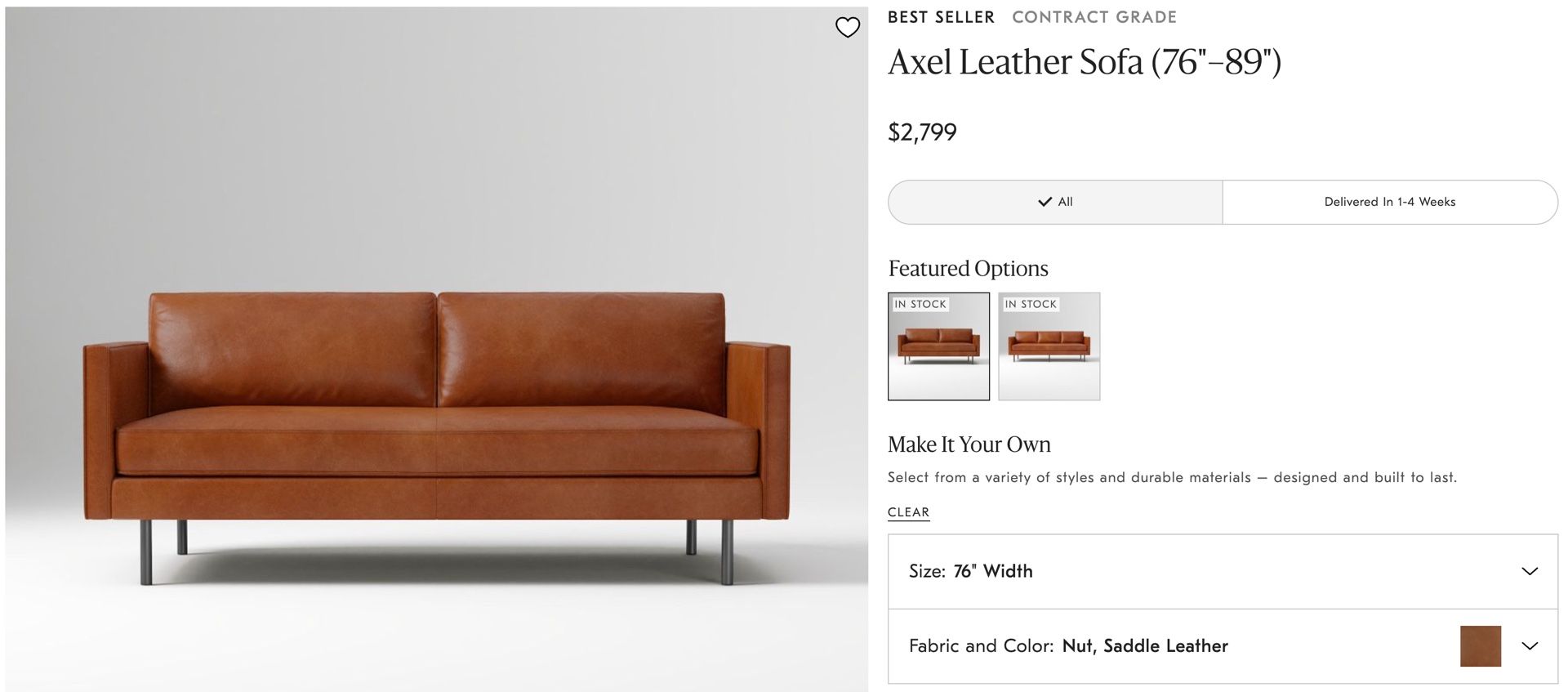Click the heart icon to favorite this sofa
The image size is (1568, 692).
[x=848, y=27]
